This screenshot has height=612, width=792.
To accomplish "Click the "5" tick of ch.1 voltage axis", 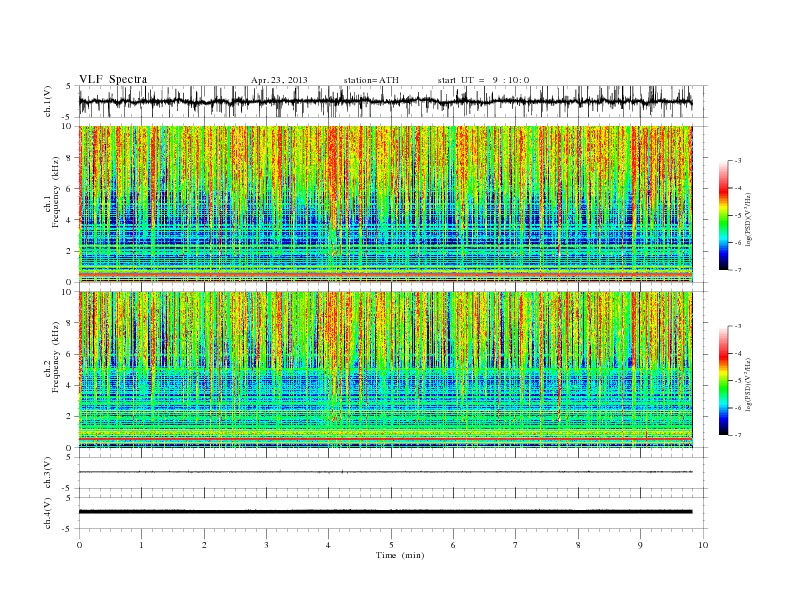I will 69,86.
